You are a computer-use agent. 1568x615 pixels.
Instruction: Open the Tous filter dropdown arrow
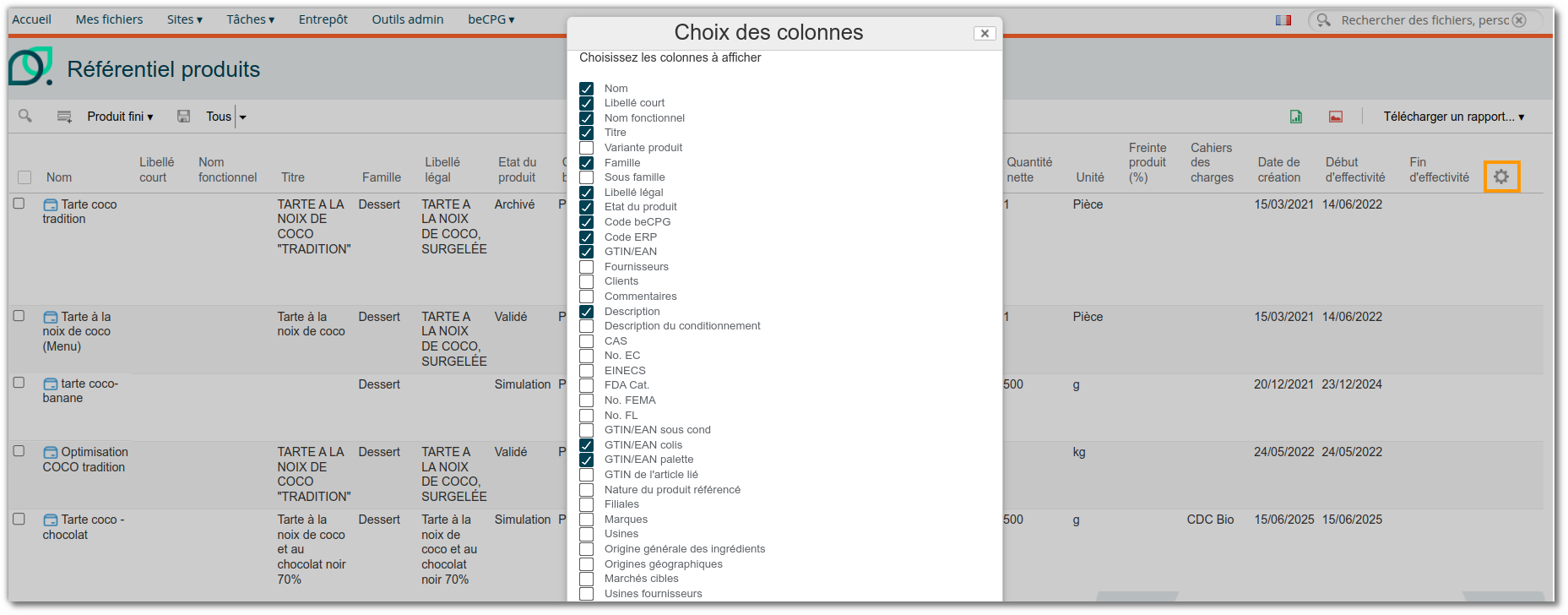242,117
